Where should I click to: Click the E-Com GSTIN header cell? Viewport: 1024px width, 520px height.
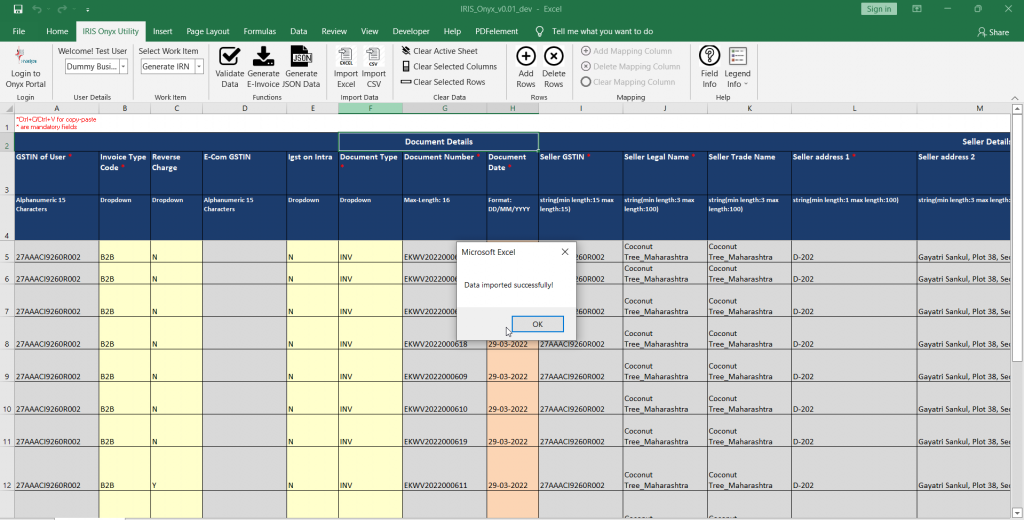click(244, 173)
